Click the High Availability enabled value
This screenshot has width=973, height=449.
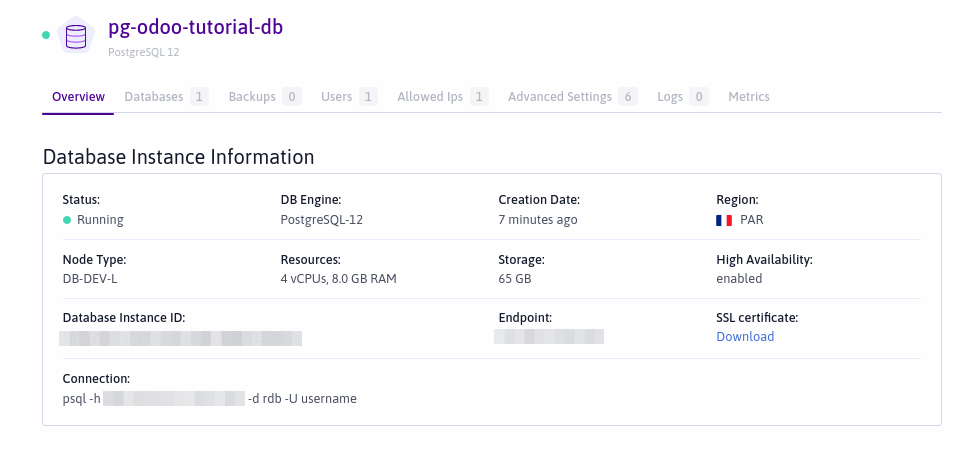click(x=739, y=279)
